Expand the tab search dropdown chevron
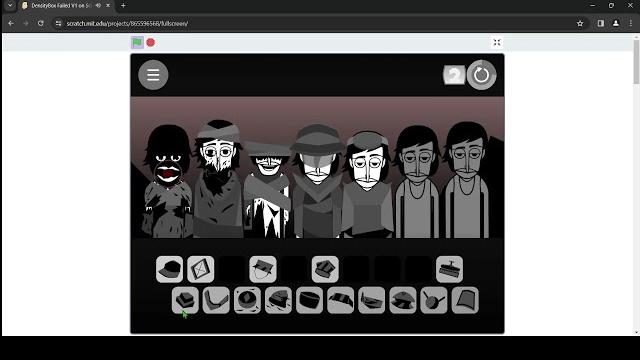This screenshot has width=640, height=360. [x=10, y=6]
